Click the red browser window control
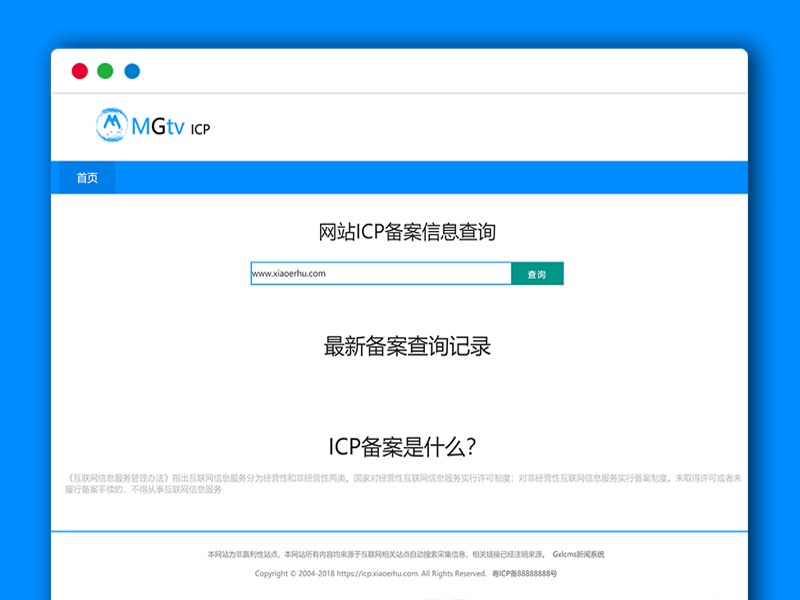The height and width of the screenshot is (600, 800). tap(79, 70)
